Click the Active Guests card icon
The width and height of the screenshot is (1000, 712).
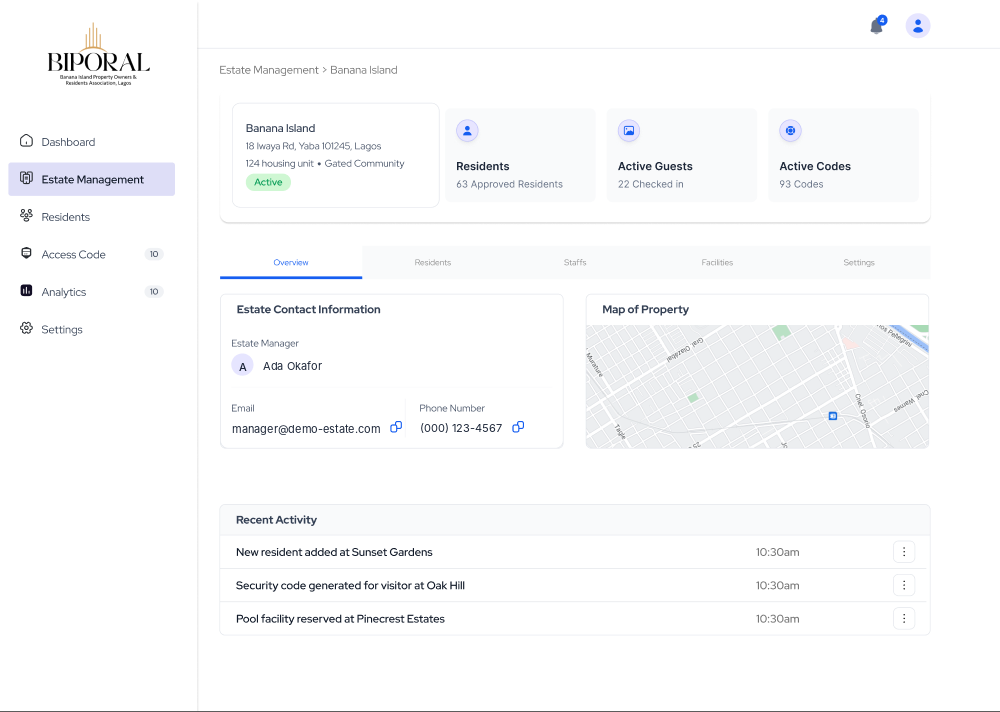tap(629, 131)
